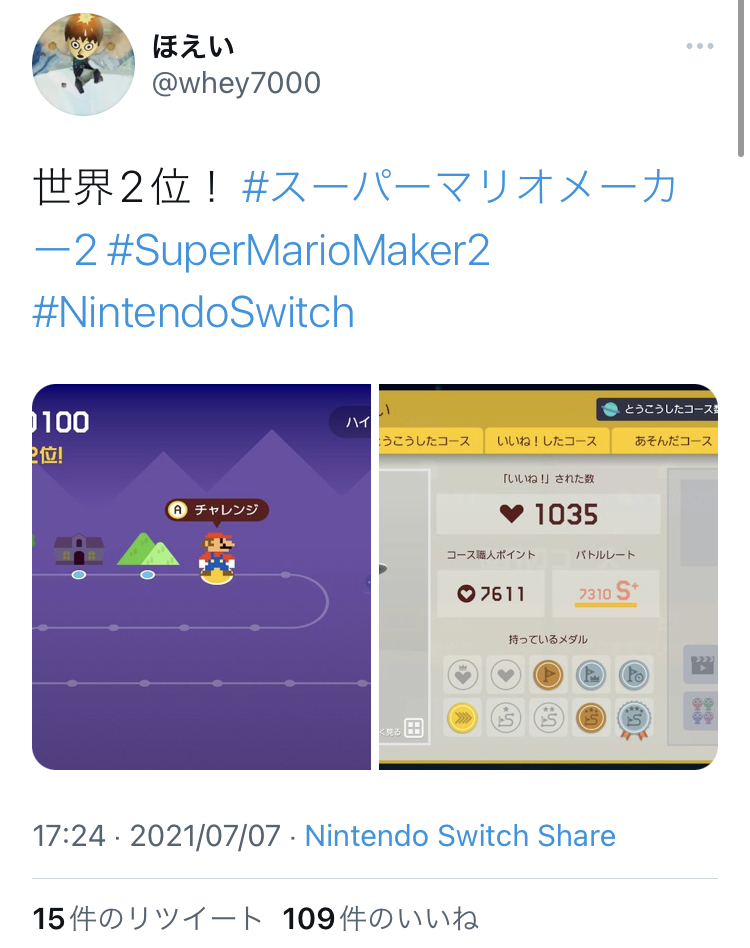Tap the gold flag medal icon
Image resolution: width=750 pixels, height=948 pixels.
pos(548,674)
